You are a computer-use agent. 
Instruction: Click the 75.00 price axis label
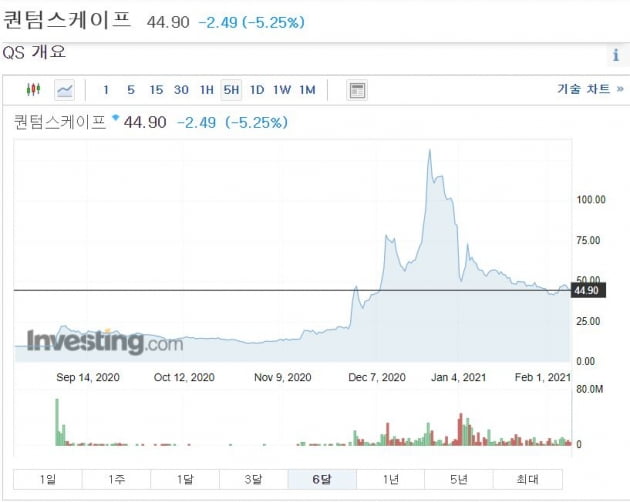point(588,240)
